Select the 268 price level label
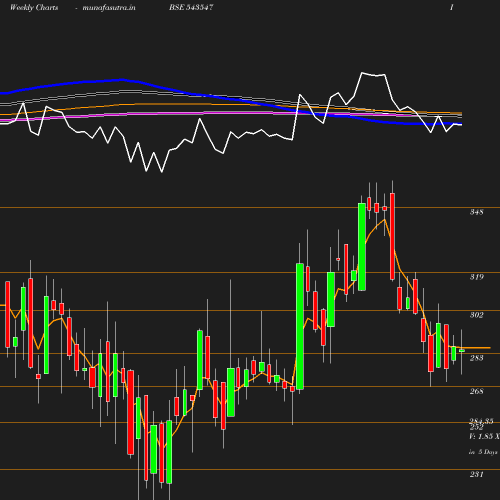 tap(476, 391)
